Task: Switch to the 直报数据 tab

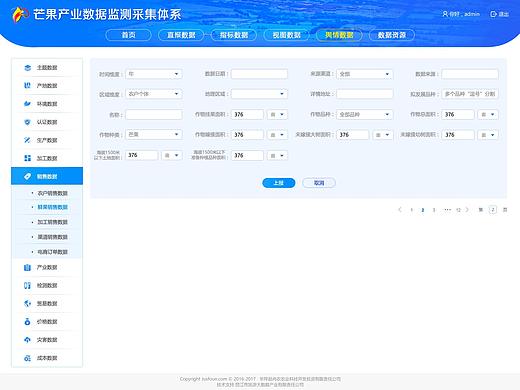Action: (x=181, y=35)
